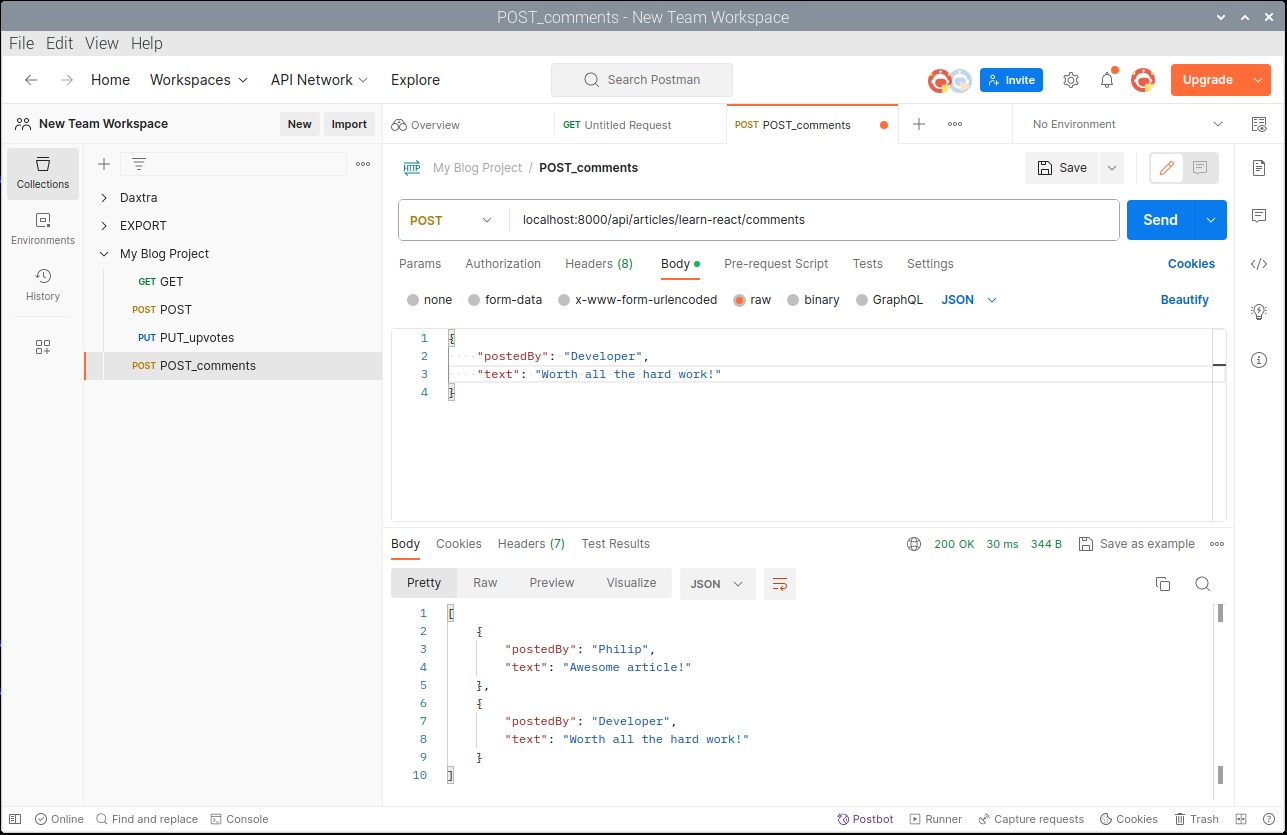Copy the response body

(1163, 584)
